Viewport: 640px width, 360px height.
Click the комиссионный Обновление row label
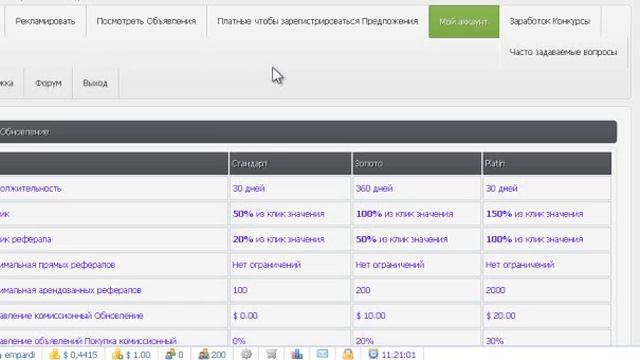tap(71, 316)
